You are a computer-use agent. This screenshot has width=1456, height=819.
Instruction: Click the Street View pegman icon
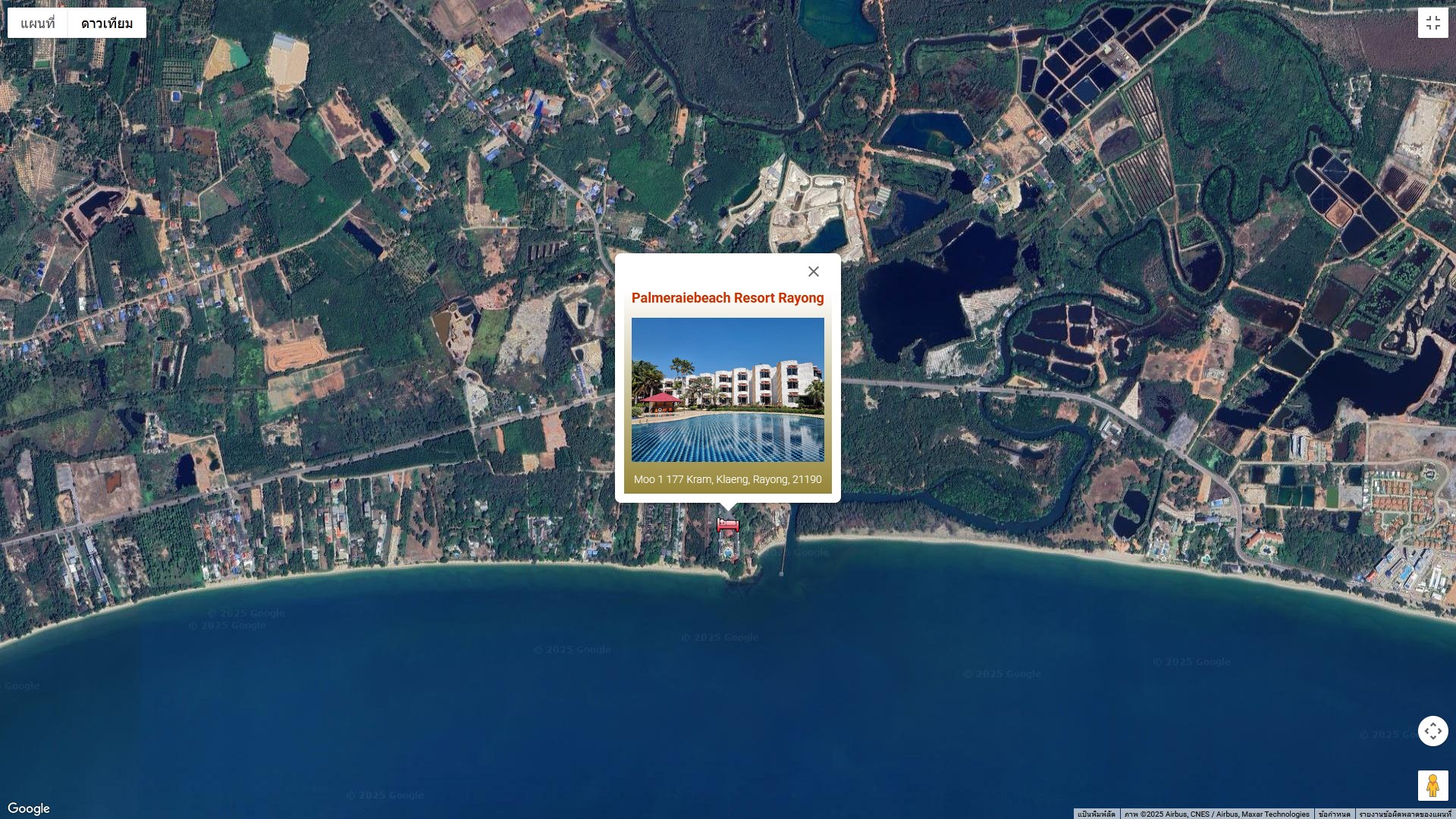(x=1432, y=786)
